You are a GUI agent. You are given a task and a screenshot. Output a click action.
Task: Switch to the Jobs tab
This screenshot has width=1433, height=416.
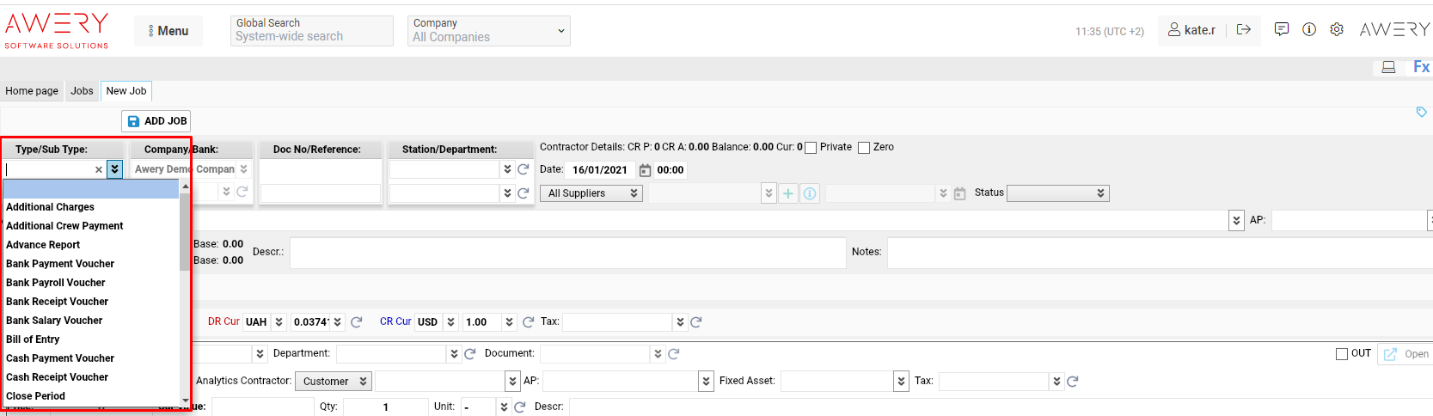tap(82, 91)
